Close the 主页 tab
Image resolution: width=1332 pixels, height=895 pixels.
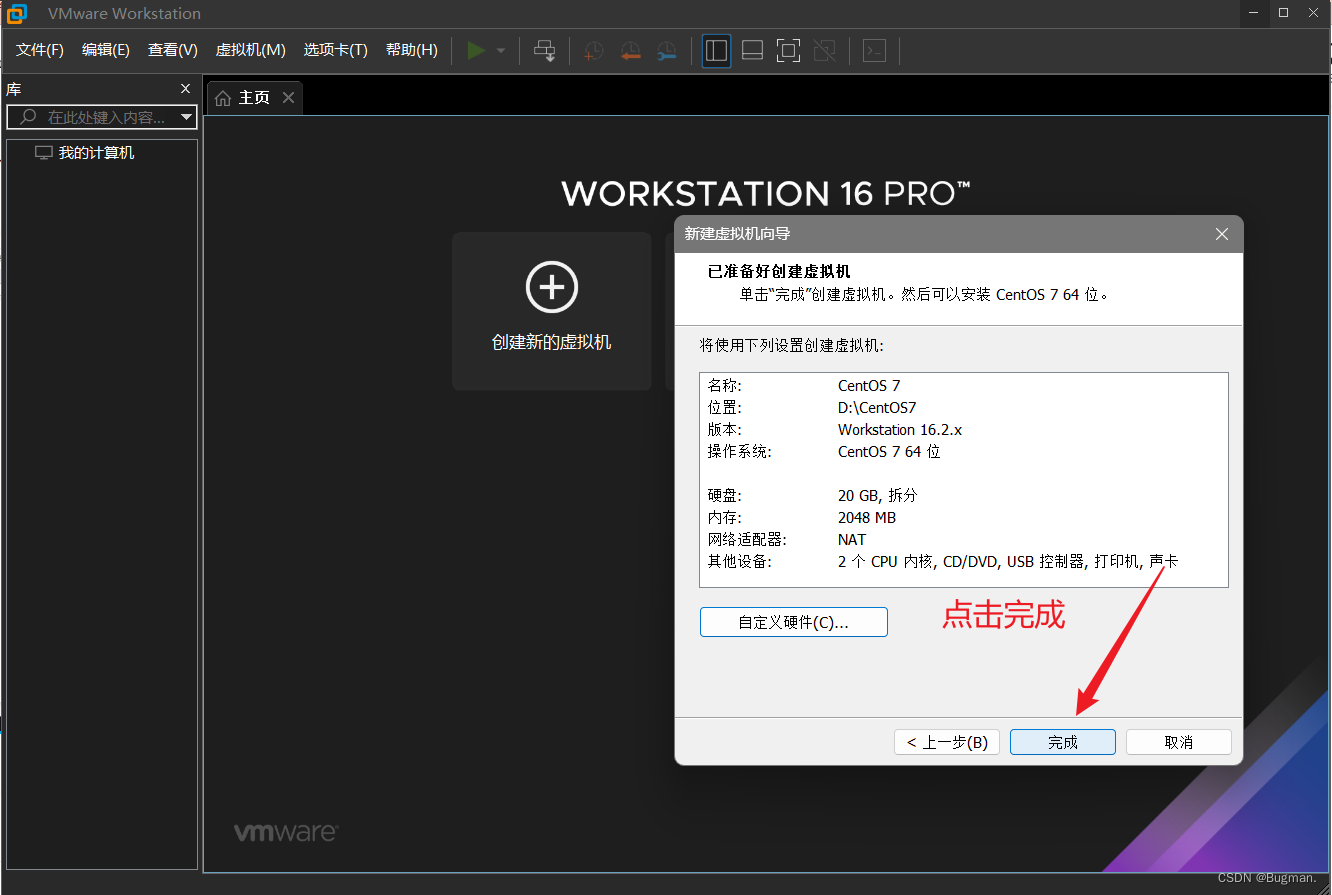(288, 97)
